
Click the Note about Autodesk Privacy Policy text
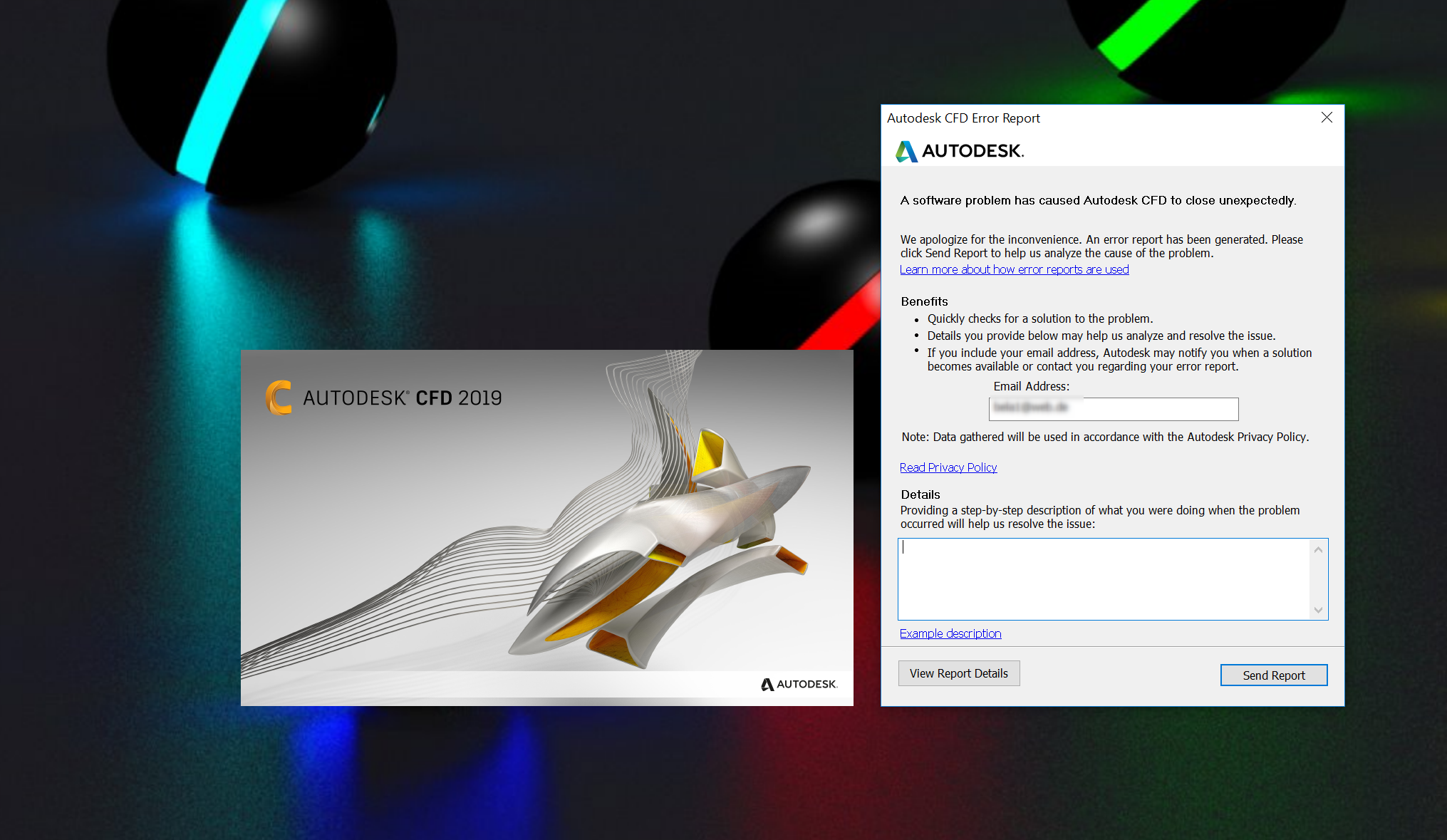[x=1104, y=437]
